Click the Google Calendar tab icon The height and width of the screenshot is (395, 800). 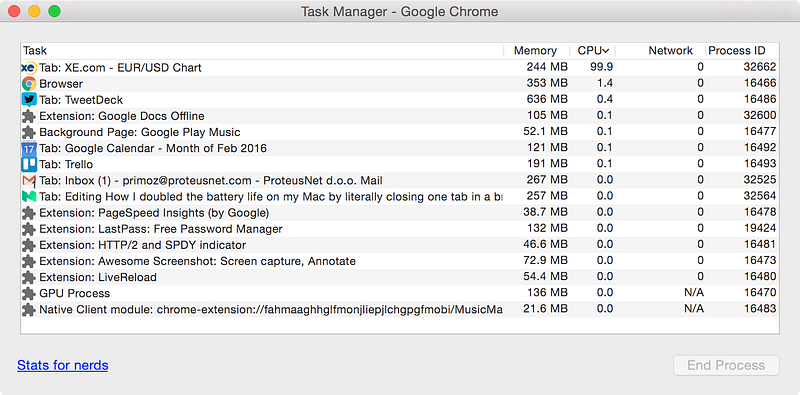[x=29, y=149]
